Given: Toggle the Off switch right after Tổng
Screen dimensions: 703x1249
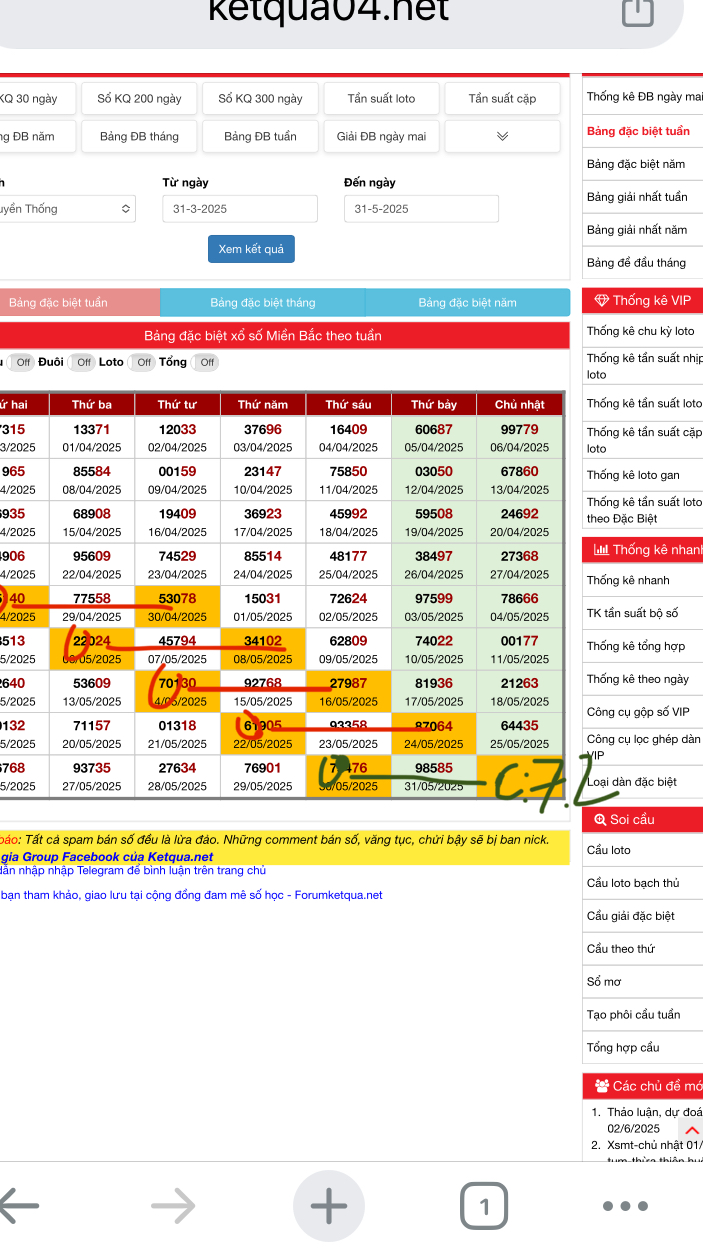Looking at the screenshot, I should tap(207, 363).
